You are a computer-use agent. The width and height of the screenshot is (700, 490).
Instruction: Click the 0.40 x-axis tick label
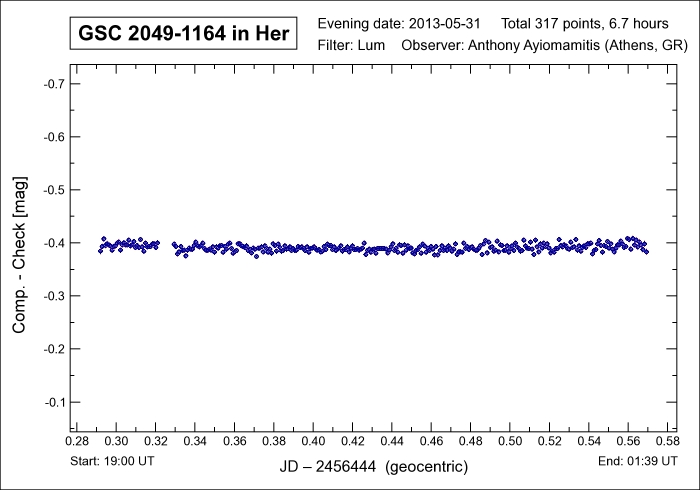[x=314, y=441]
